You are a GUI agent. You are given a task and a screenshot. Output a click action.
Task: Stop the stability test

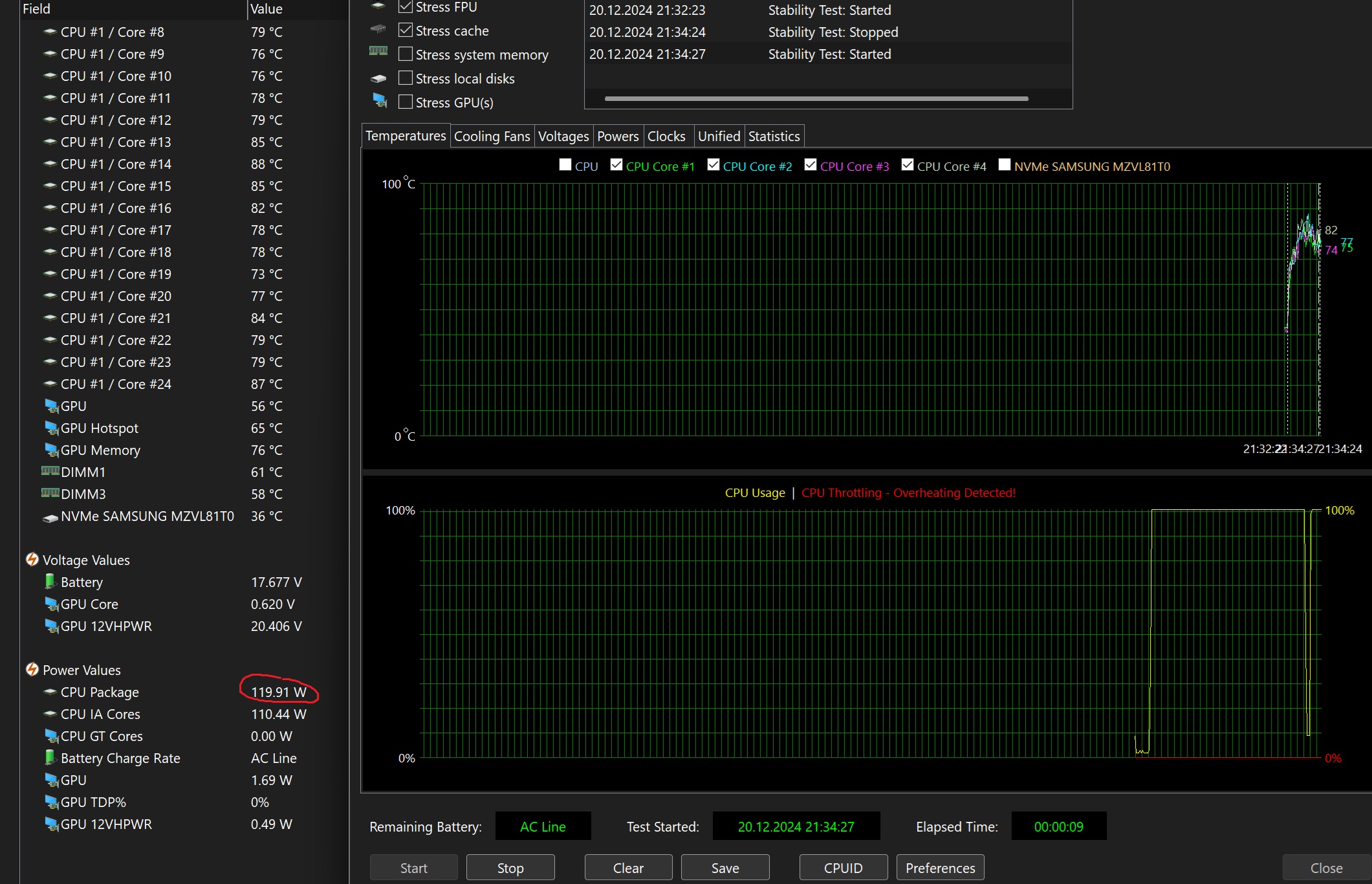[x=510, y=867]
